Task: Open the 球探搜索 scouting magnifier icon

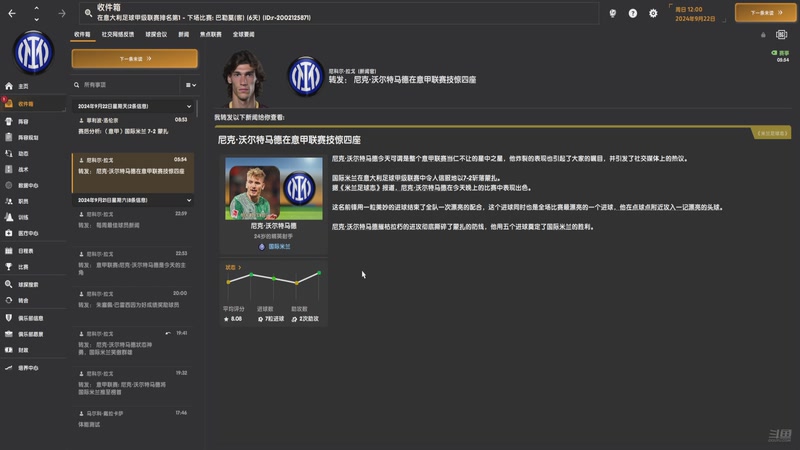Action: [9, 284]
